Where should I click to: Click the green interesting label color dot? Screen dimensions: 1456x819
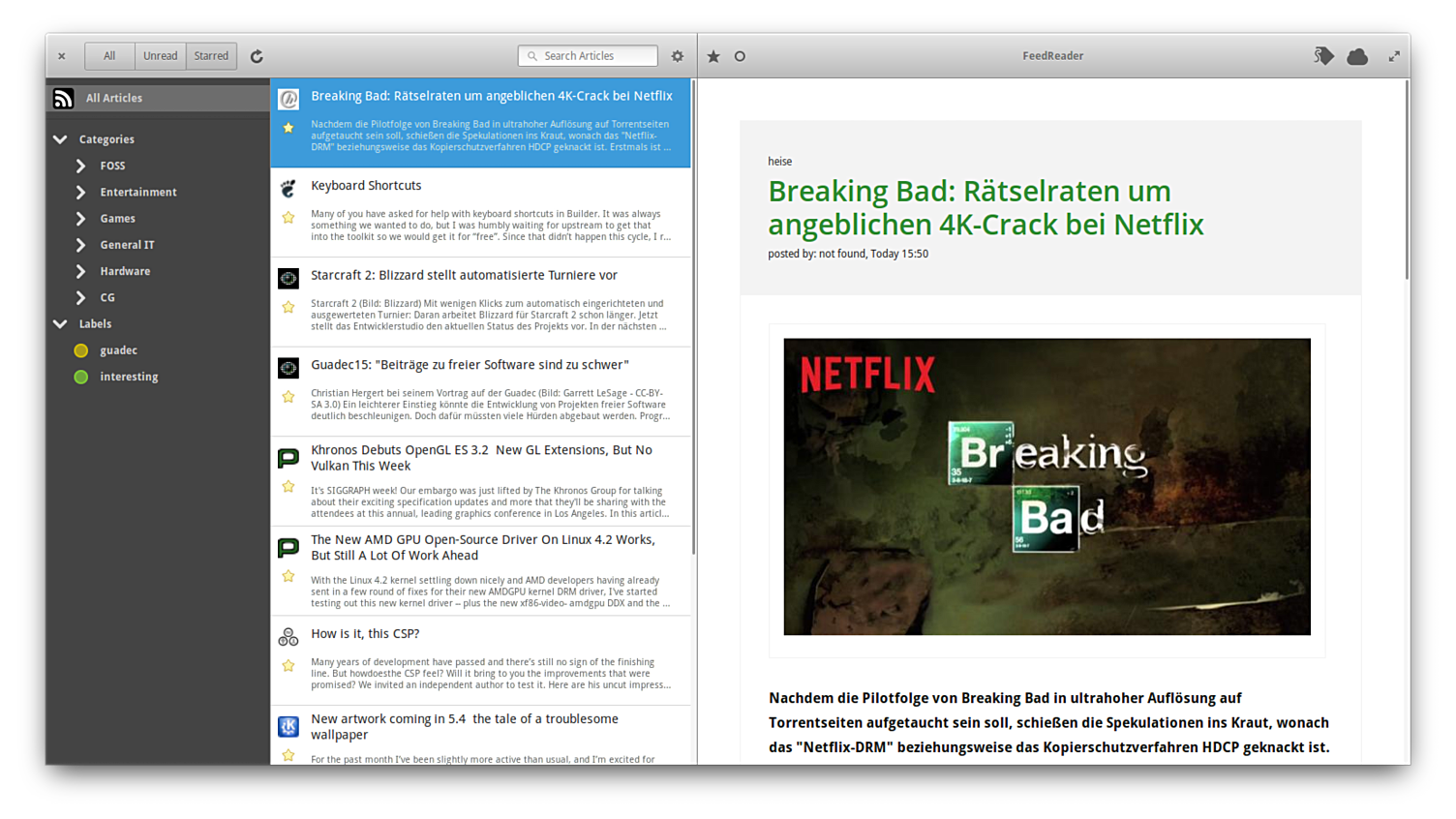click(81, 377)
